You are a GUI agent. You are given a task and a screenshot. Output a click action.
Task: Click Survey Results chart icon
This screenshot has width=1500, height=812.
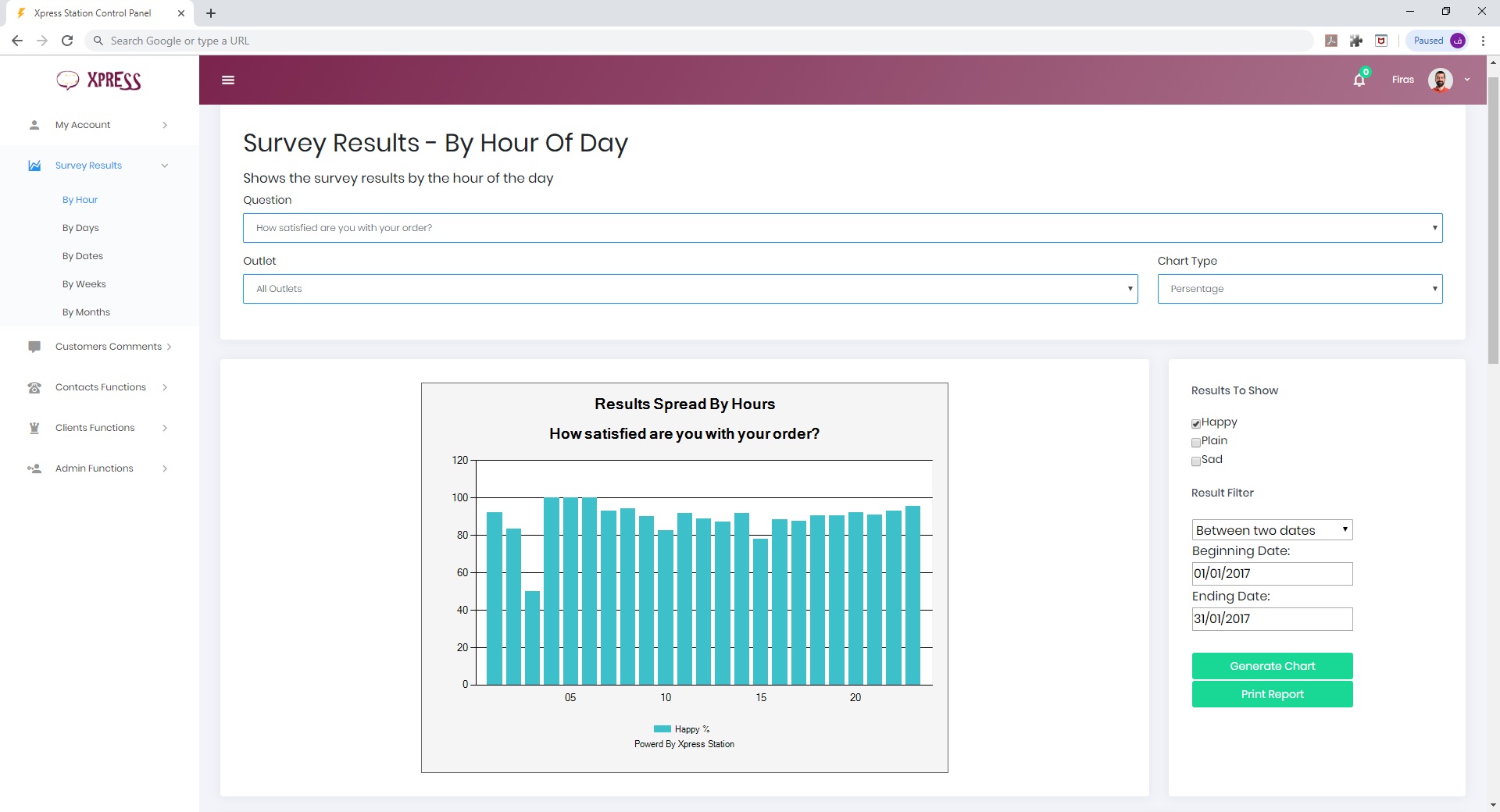[34, 166]
